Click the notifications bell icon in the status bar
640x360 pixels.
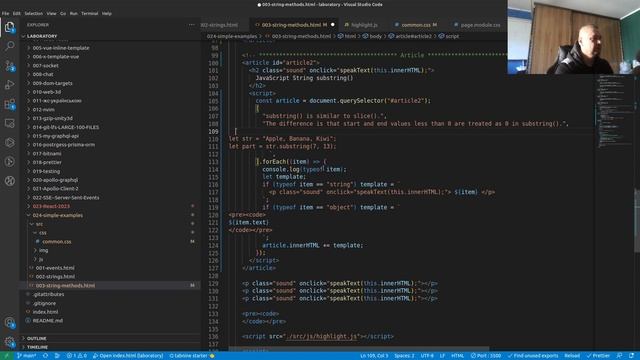(x=631, y=356)
